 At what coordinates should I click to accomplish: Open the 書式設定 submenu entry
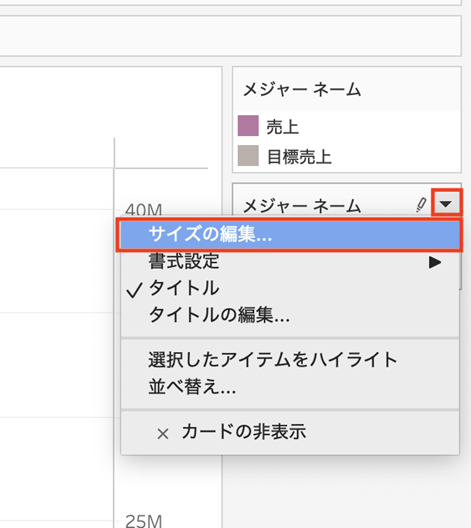point(290,261)
